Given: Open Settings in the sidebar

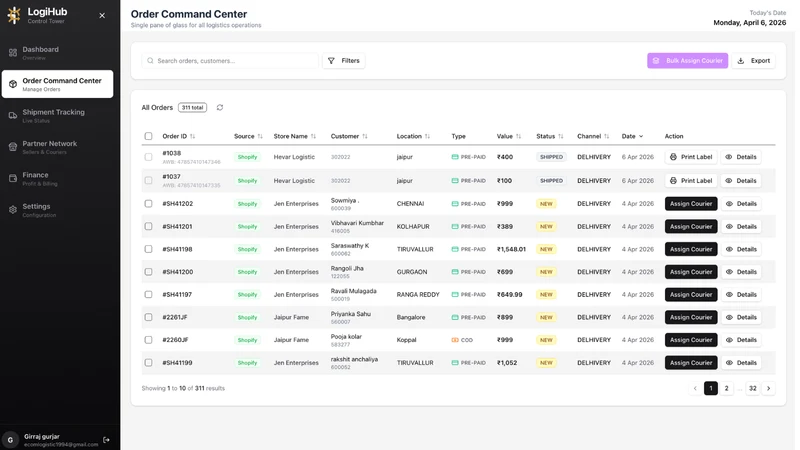Looking at the screenshot, I should coord(57,210).
